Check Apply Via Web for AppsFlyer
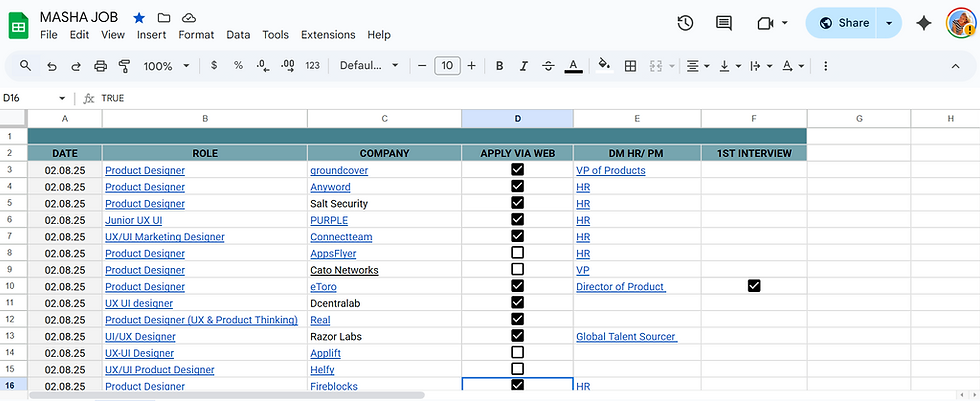Viewport: 980px width, 401px height. [x=518, y=252]
